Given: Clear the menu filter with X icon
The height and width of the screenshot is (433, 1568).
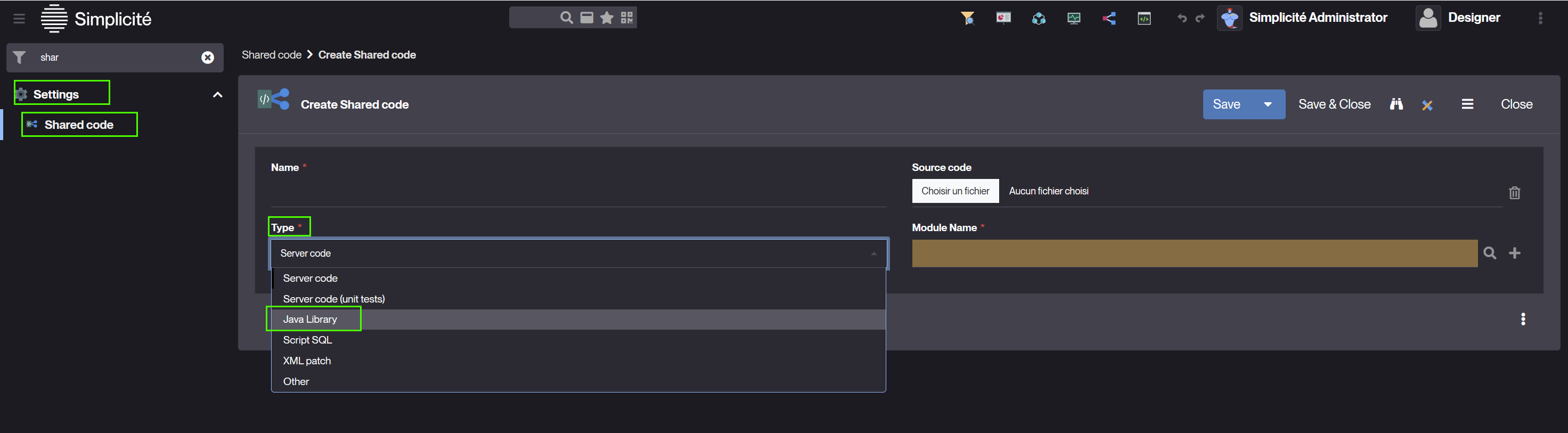Looking at the screenshot, I should tap(208, 57).
